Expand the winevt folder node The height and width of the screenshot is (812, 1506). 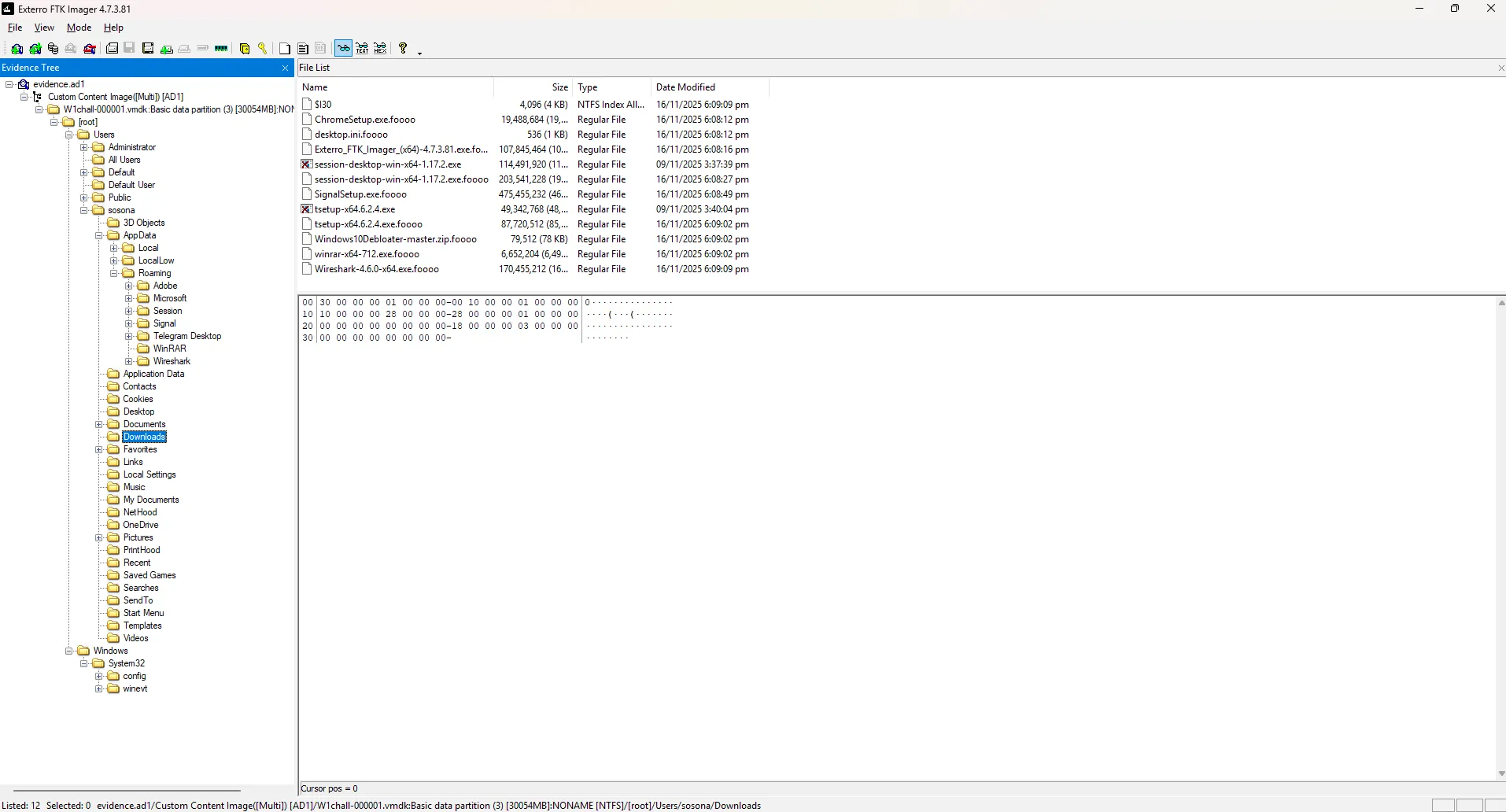99,688
